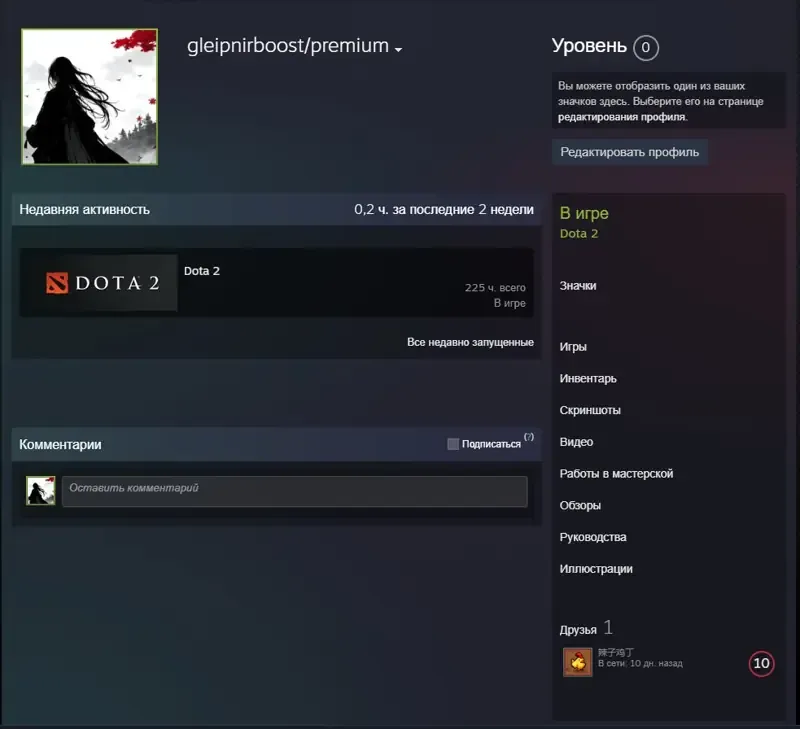Viewport: 800px width, 729px height.
Task: Open the Значки section
Action: tap(578, 286)
